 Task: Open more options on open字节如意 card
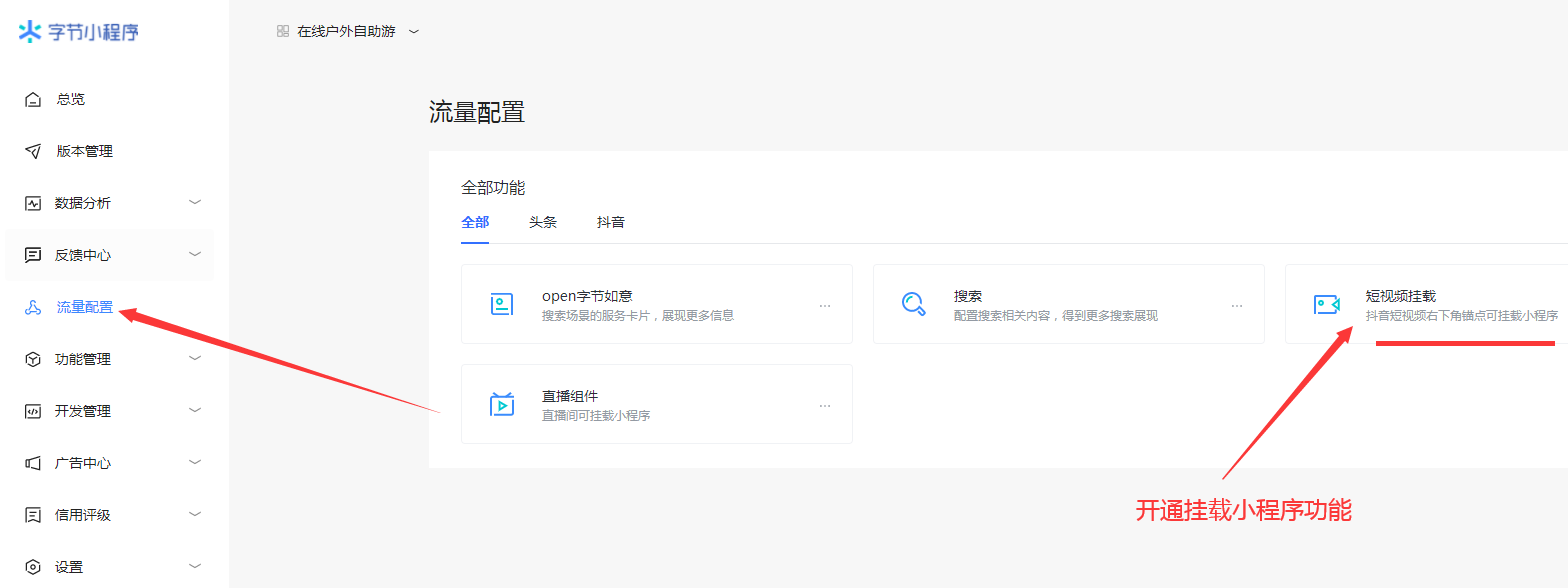click(825, 306)
